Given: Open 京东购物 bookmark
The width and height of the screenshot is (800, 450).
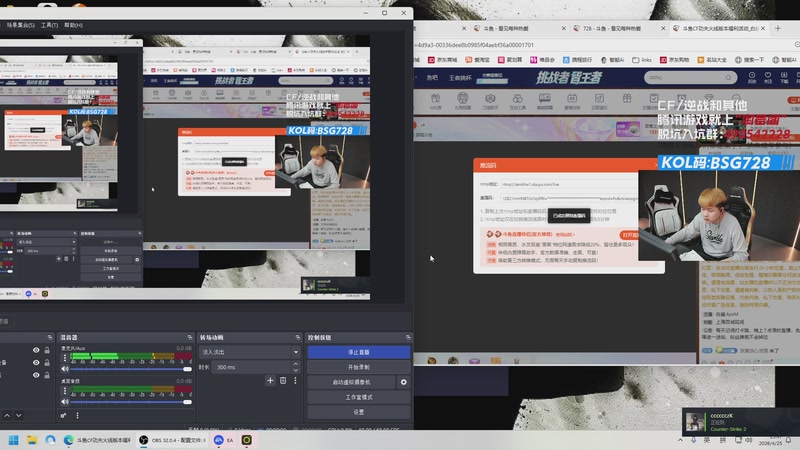Looking at the screenshot, I should [674, 60].
